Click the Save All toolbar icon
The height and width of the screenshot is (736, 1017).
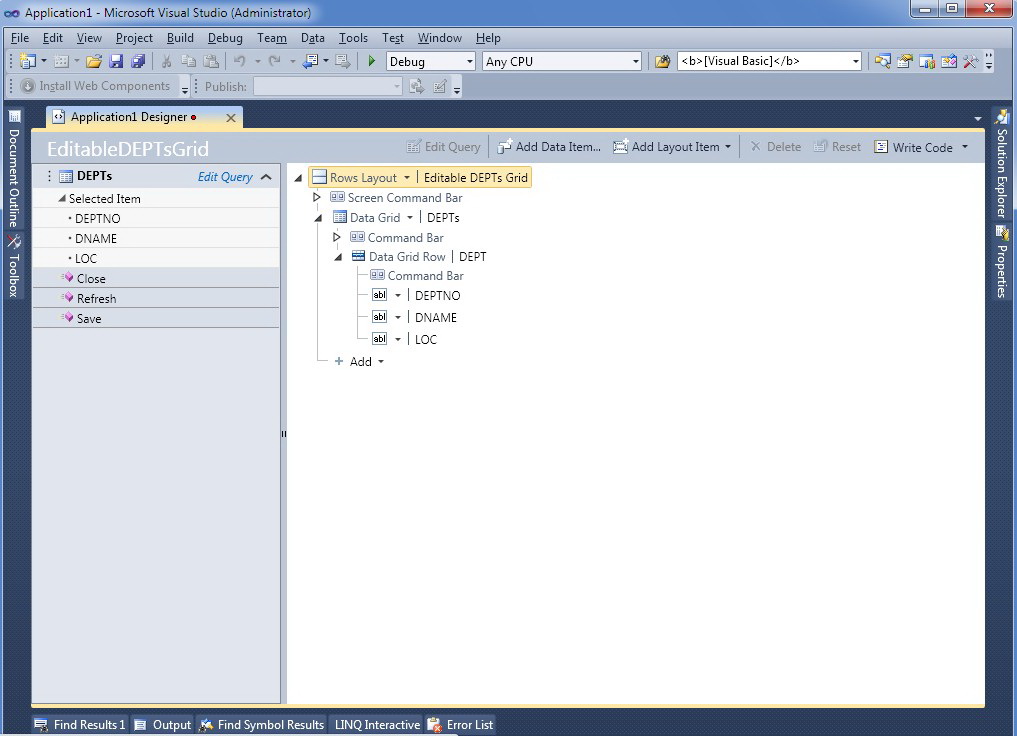pos(138,62)
